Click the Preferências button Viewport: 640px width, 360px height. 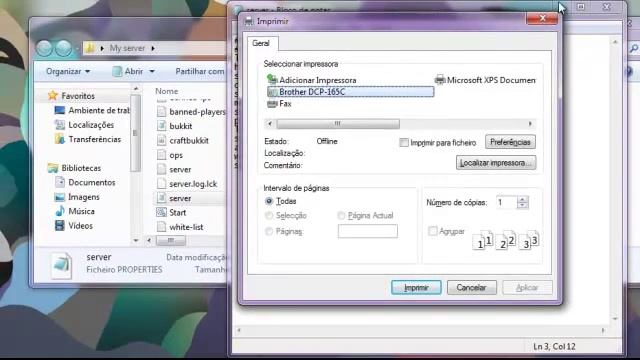[x=510, y=142]
